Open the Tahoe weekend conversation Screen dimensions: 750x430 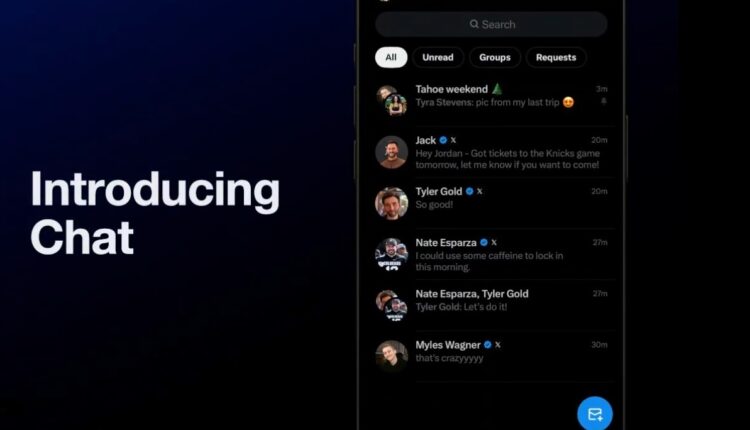point(493,100)
